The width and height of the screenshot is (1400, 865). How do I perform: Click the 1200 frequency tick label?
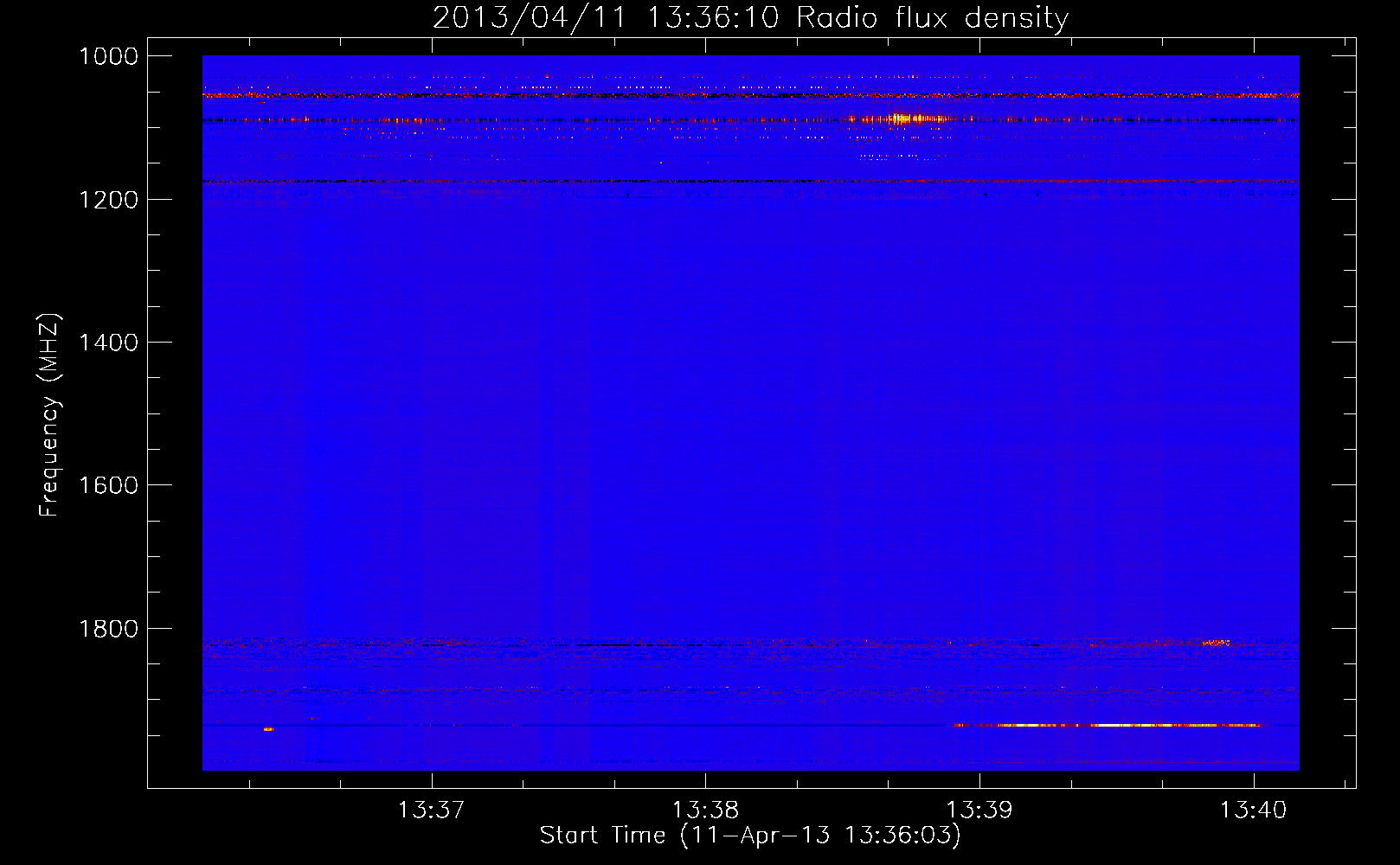tap(108, 200)
